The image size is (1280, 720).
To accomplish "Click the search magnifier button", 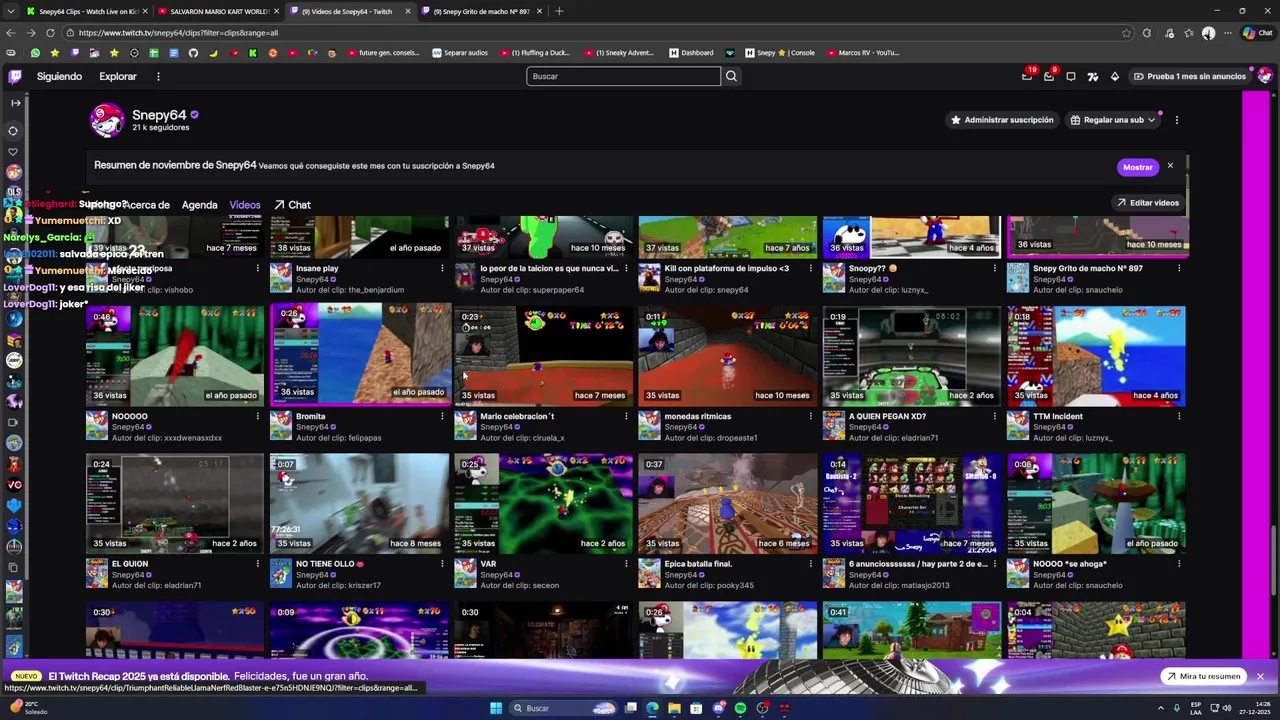I will [731, 76].
